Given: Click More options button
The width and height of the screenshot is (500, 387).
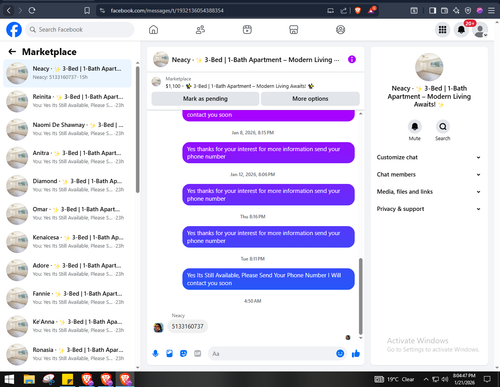Looking at the screenshot, I should (x=310, y=99).
